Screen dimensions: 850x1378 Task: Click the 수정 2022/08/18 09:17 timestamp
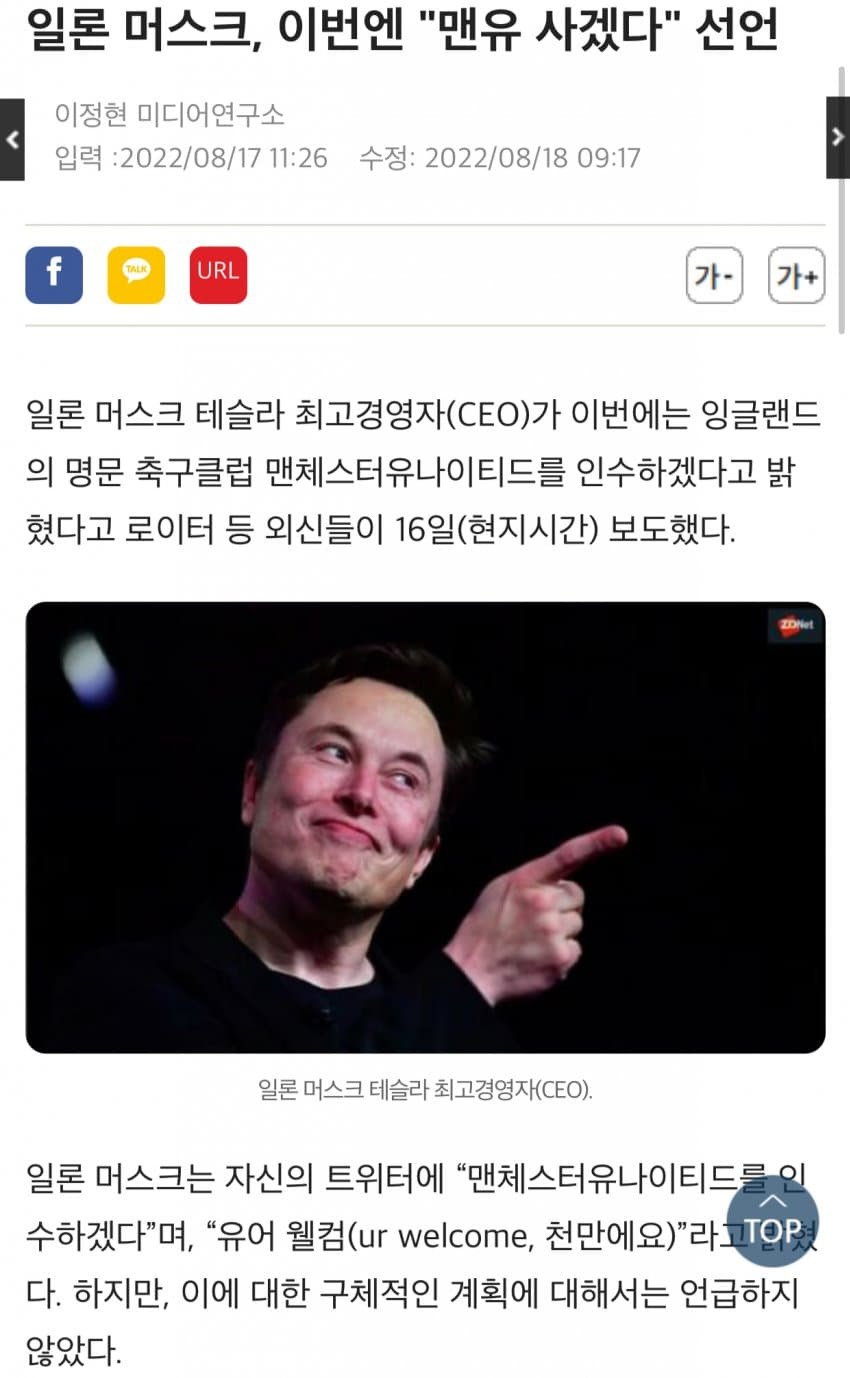pyautogui.click(x=500, y=158)
